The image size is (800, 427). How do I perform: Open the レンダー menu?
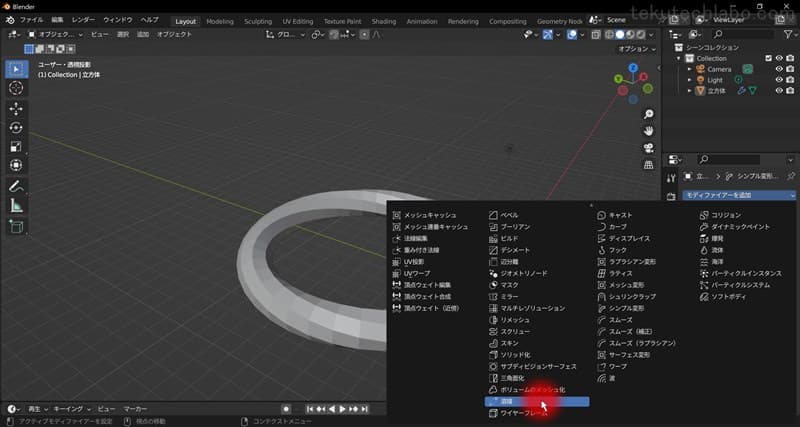click(x=83, y=20)
